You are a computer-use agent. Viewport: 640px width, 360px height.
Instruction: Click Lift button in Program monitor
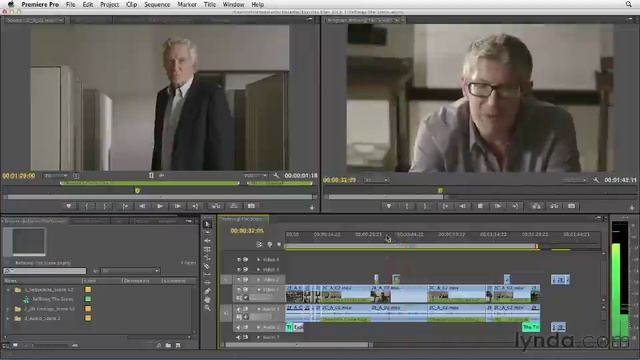pos(536,206)
